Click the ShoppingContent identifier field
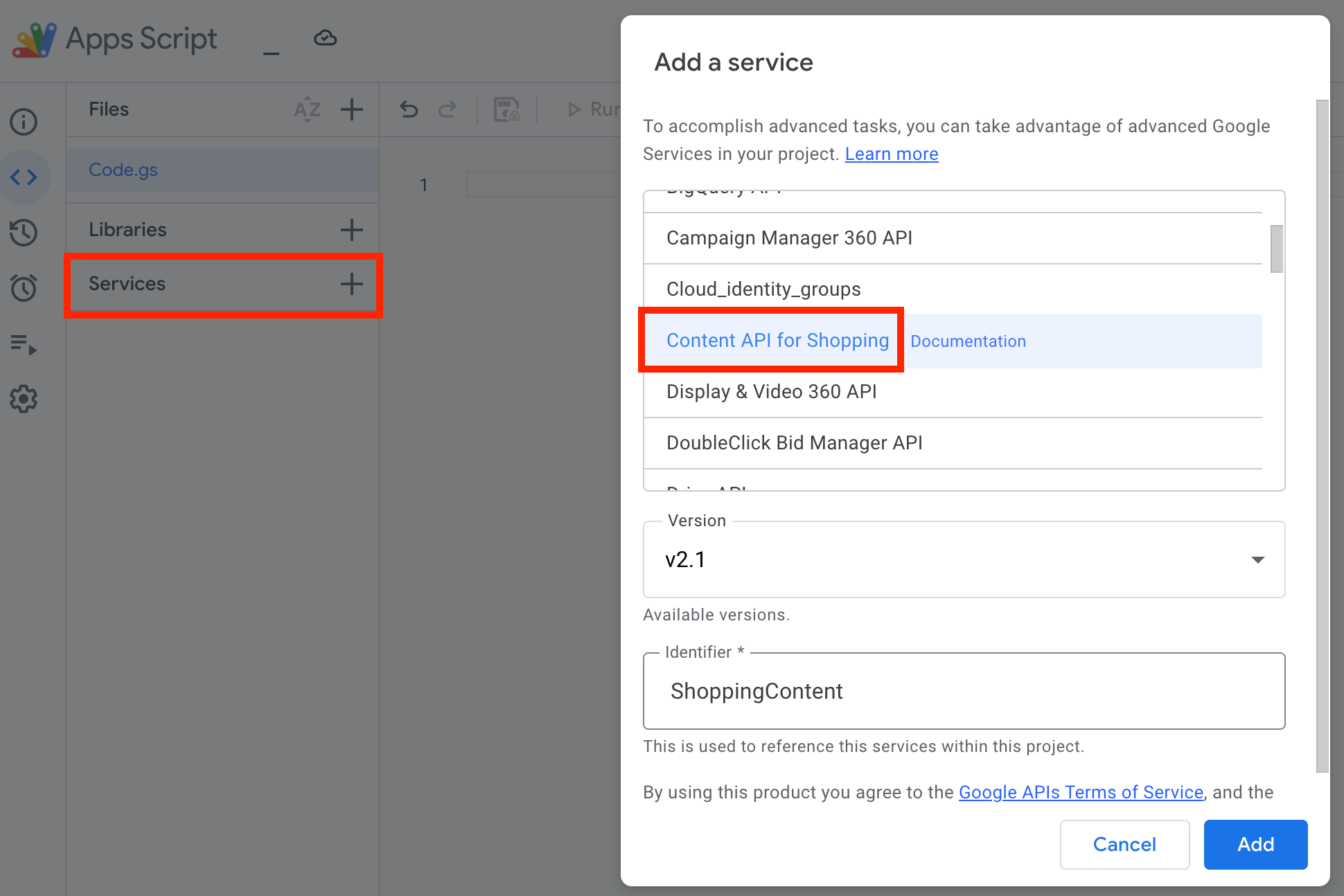This screenshot has height=896, width=1344. click(963, 691)
